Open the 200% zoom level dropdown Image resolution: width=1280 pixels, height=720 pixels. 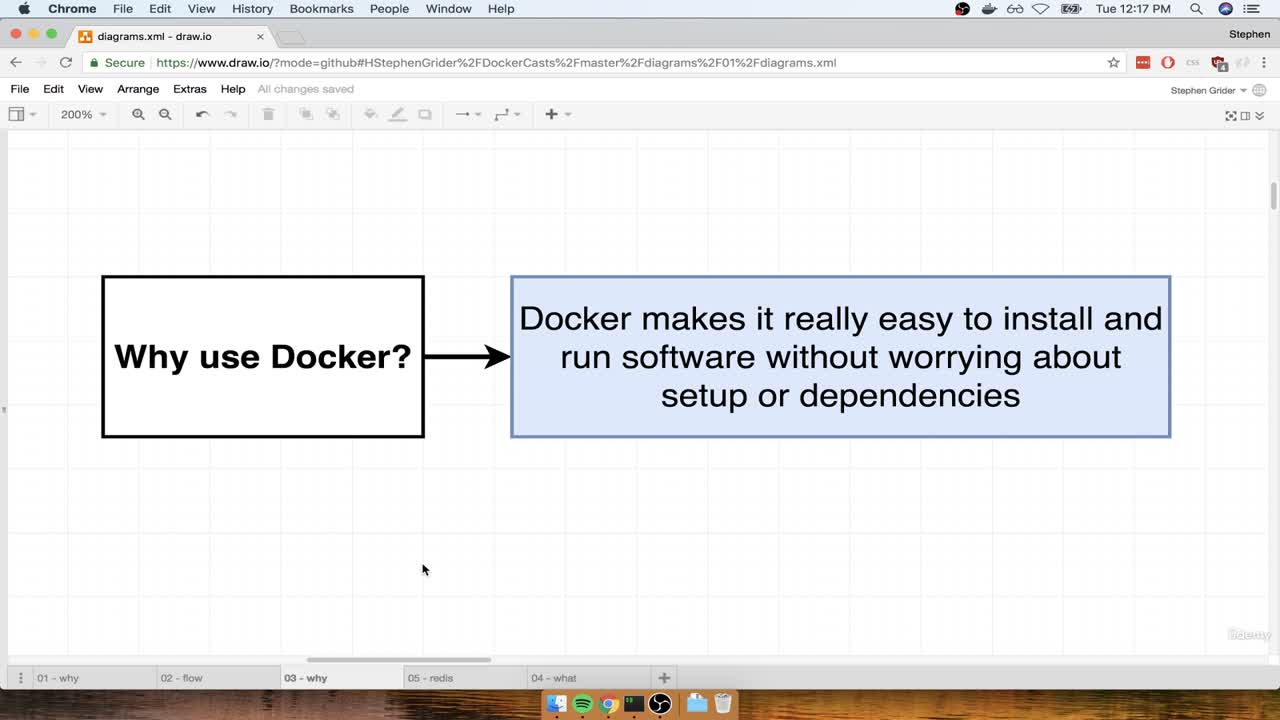pyautogui.click(x=83, y=114)
